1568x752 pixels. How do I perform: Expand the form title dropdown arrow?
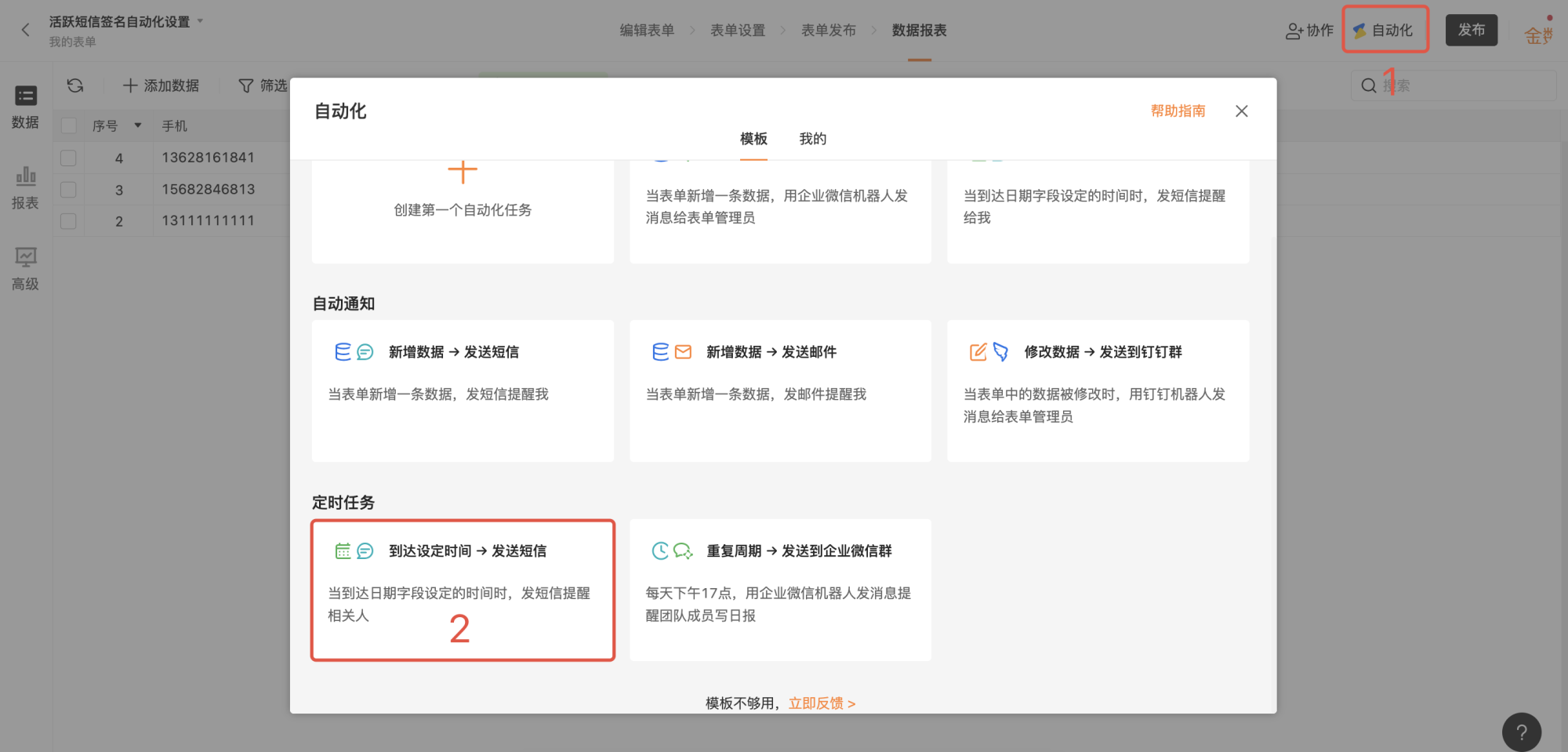(x=200, y=21)
